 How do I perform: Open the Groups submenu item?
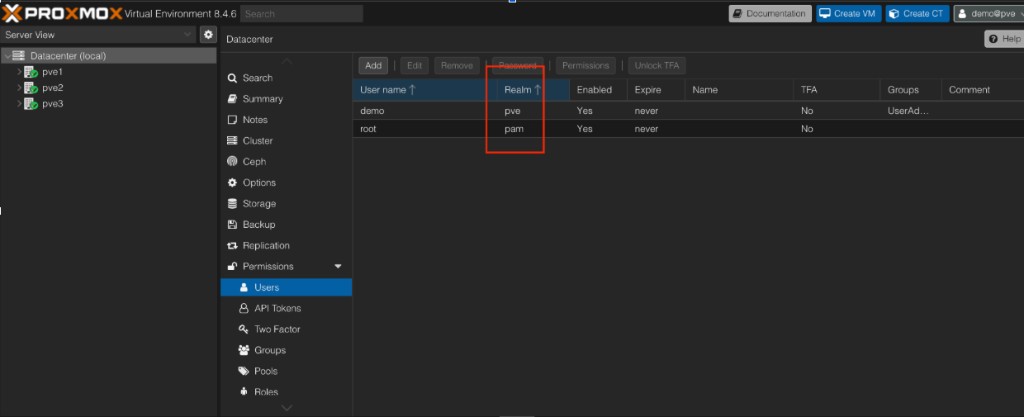286,350
